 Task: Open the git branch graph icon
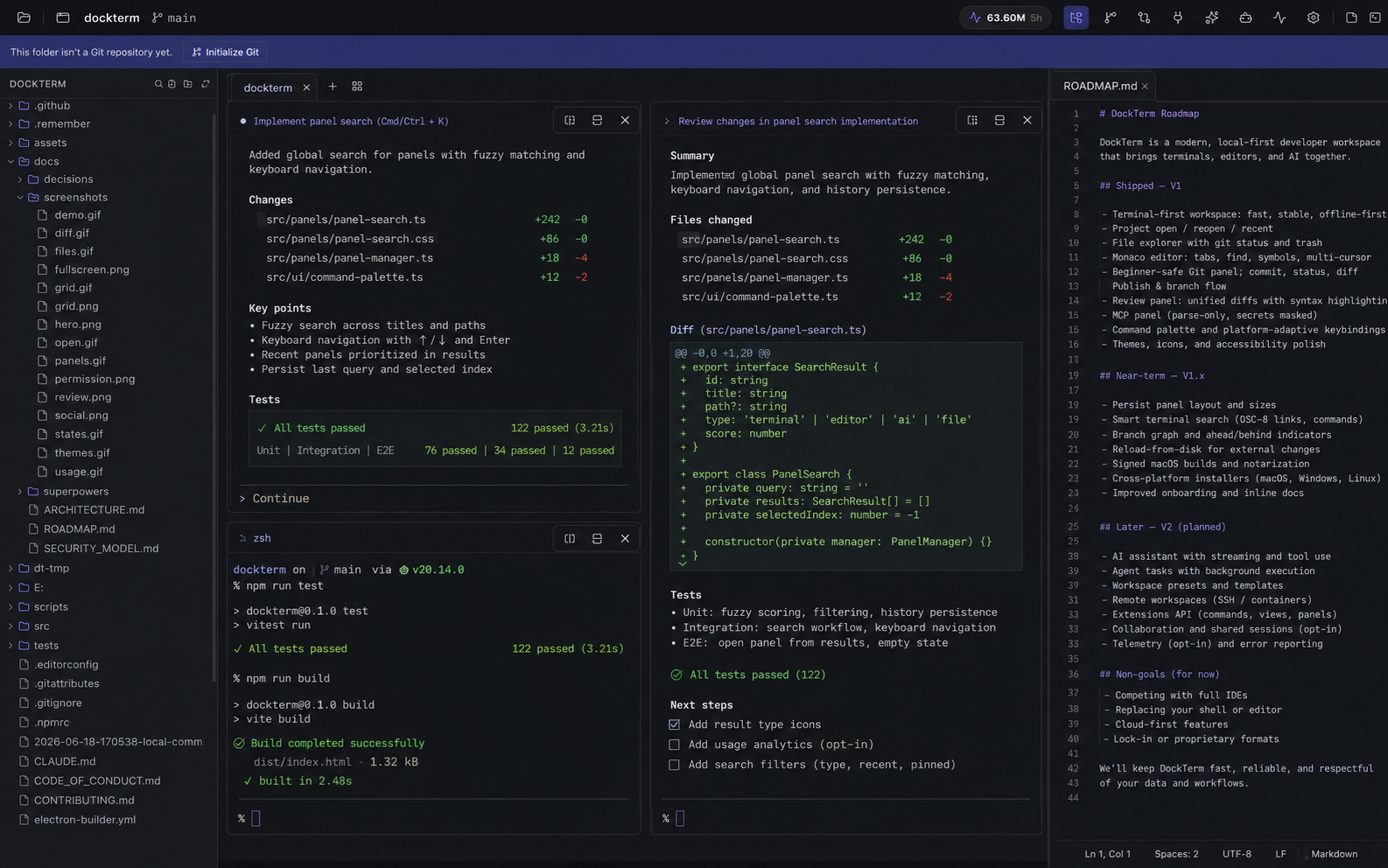tap(1111, 17)
